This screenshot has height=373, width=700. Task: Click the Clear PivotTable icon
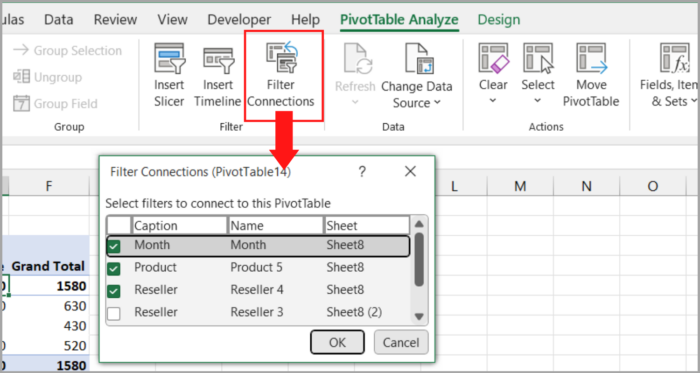coord(493,58)
